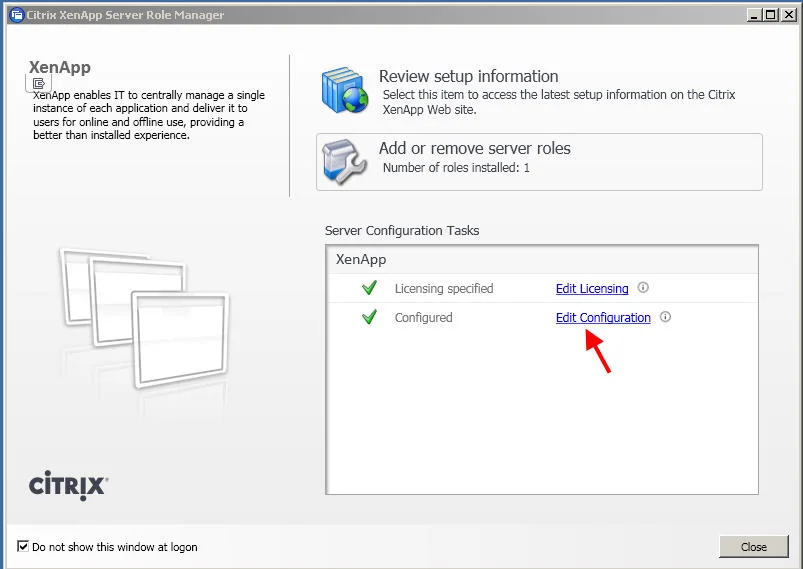
Task: Open the Edit Configuration link
Action: coord(603,318)
